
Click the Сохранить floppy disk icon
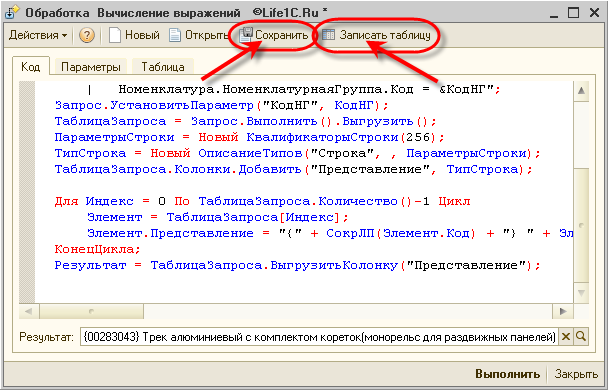point(246,35)
